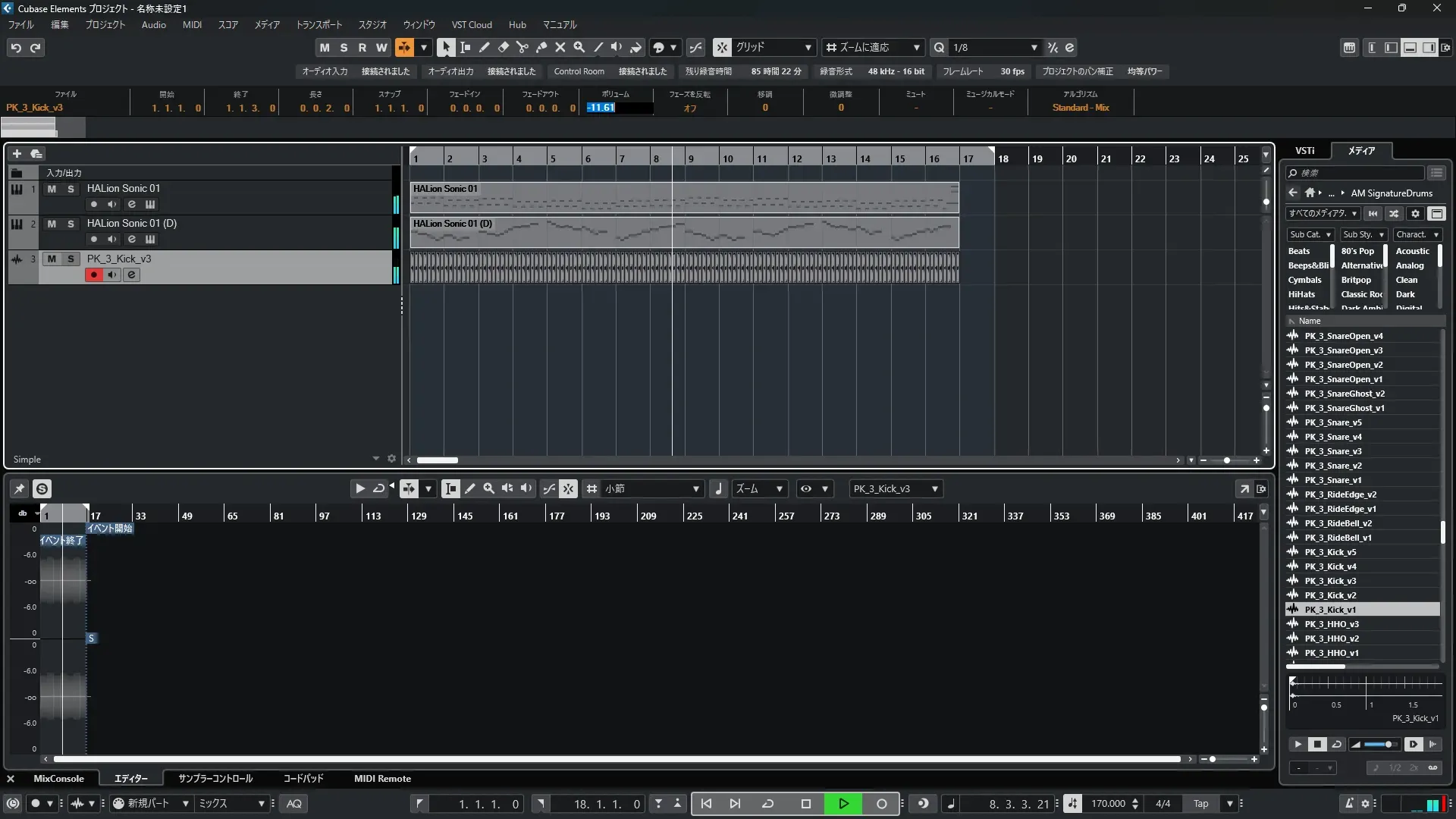
Task: Select the Scissors split tool
Action: coord(522,47)
